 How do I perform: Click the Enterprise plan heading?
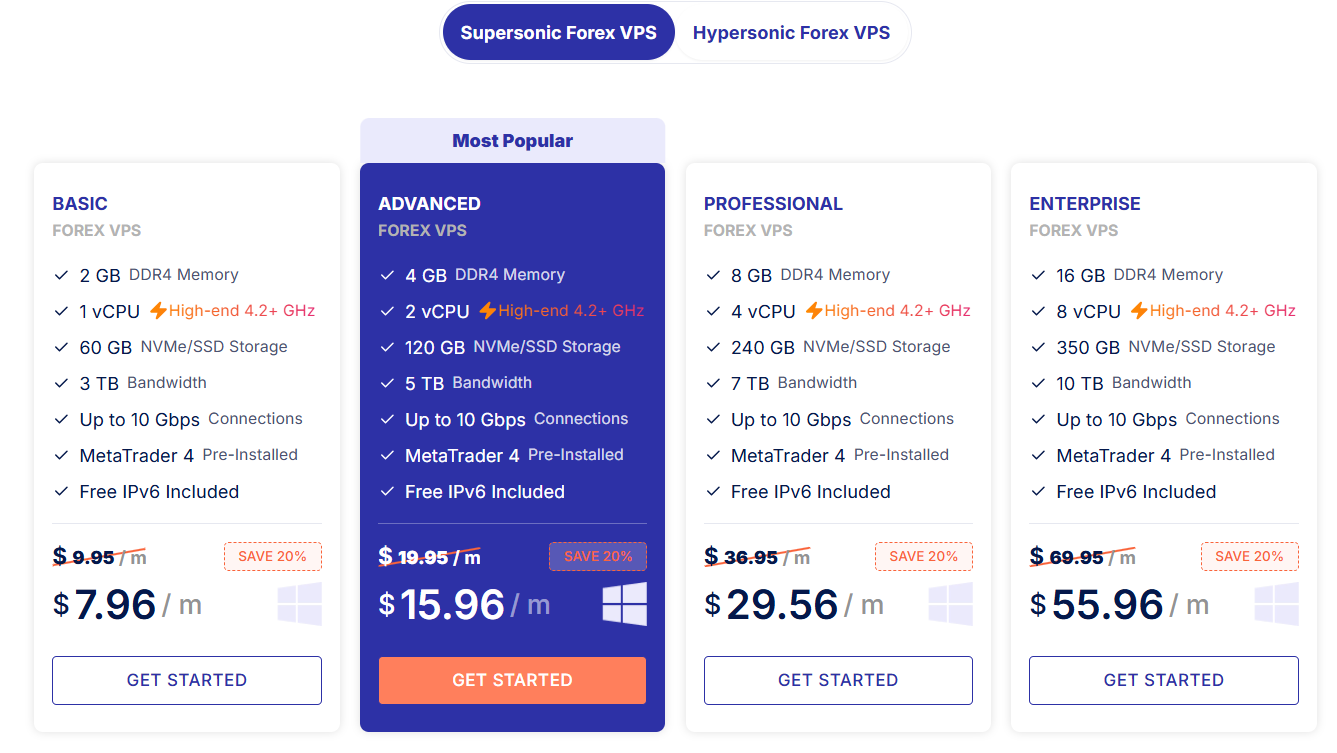1084,204
